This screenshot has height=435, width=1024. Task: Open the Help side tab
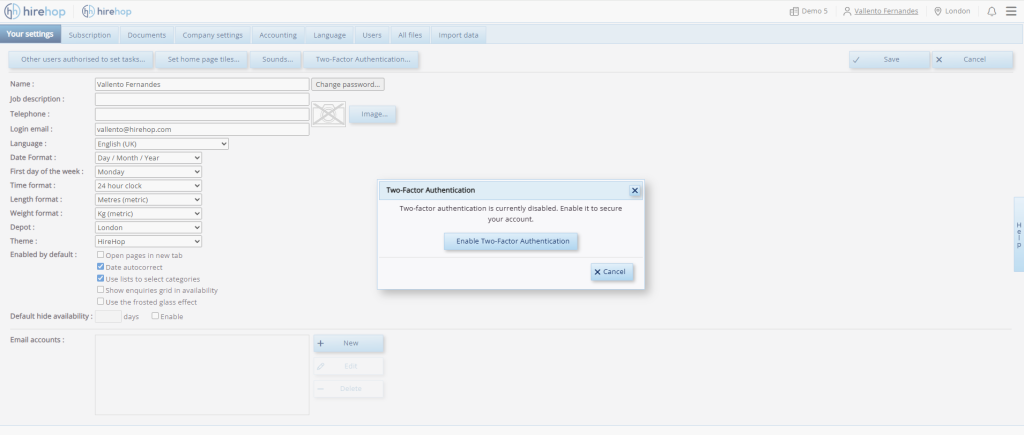coord(1018,234)
